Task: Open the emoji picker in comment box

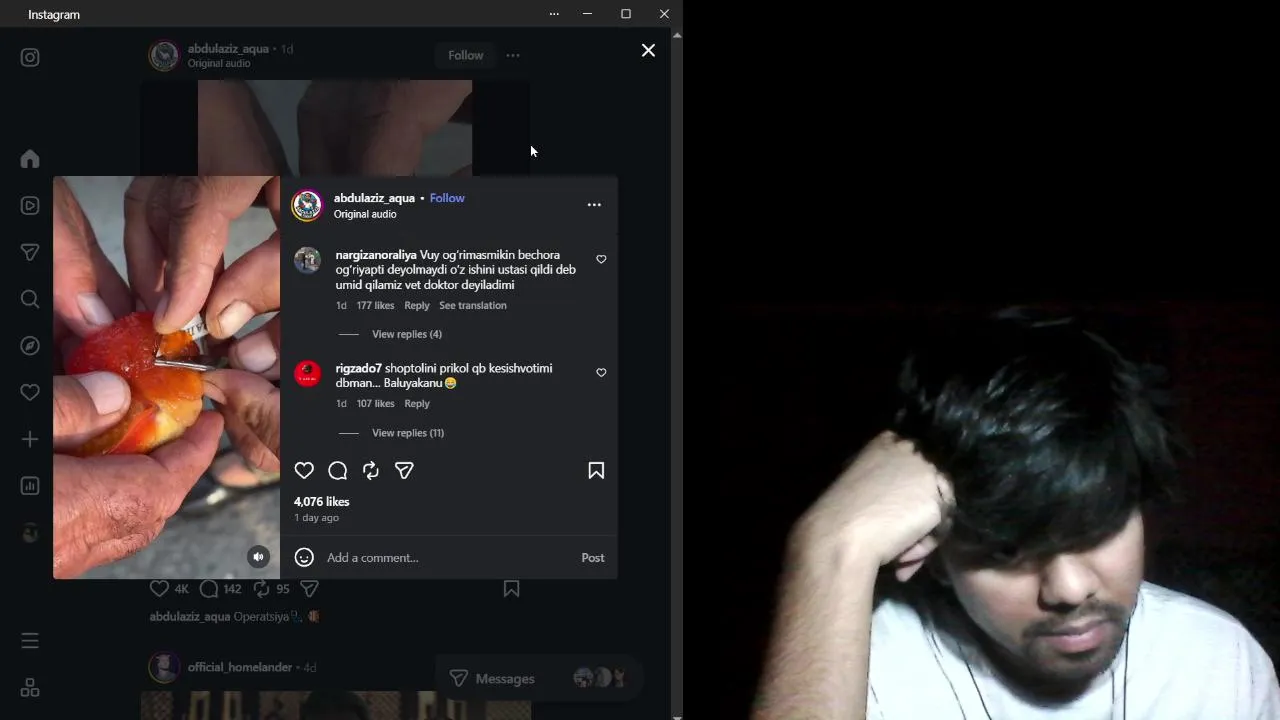Action: tap(304, 557)
